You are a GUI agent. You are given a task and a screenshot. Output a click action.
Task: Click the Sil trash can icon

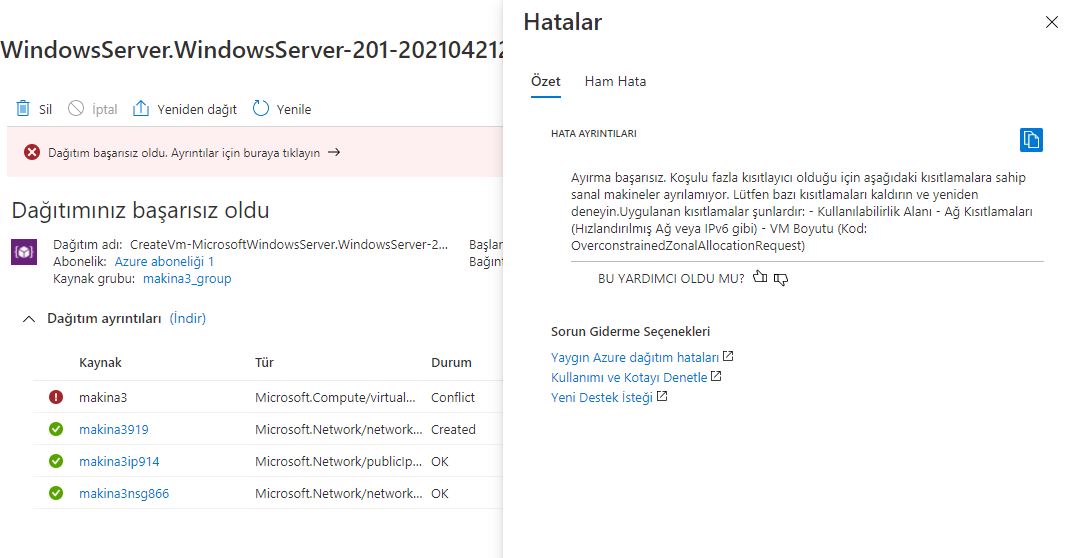pyautogui.click(x=23, y=108)
